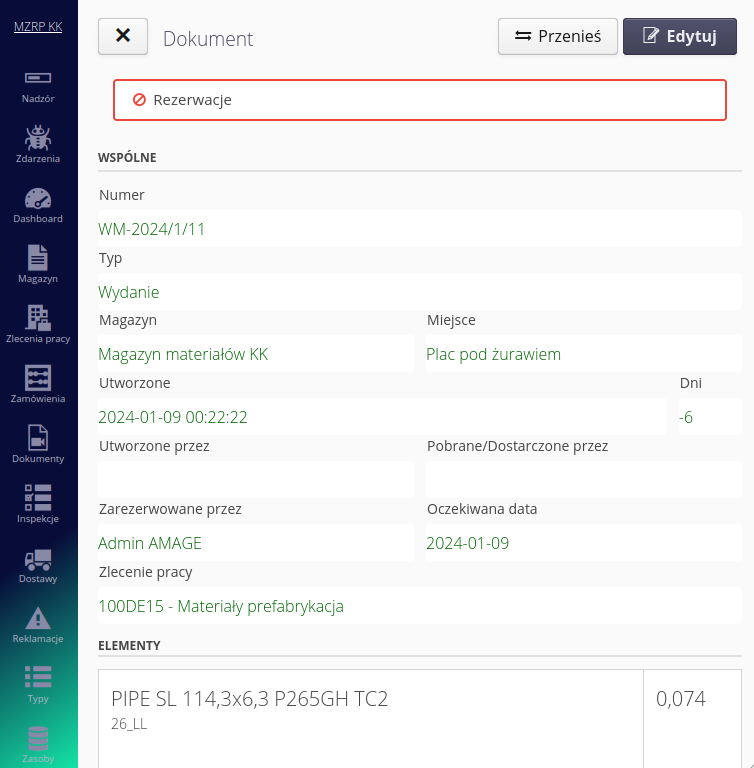Screen dimensions: 754x768
Task: Select the Rezerwacje alert bar
Action: click(419, 100)
